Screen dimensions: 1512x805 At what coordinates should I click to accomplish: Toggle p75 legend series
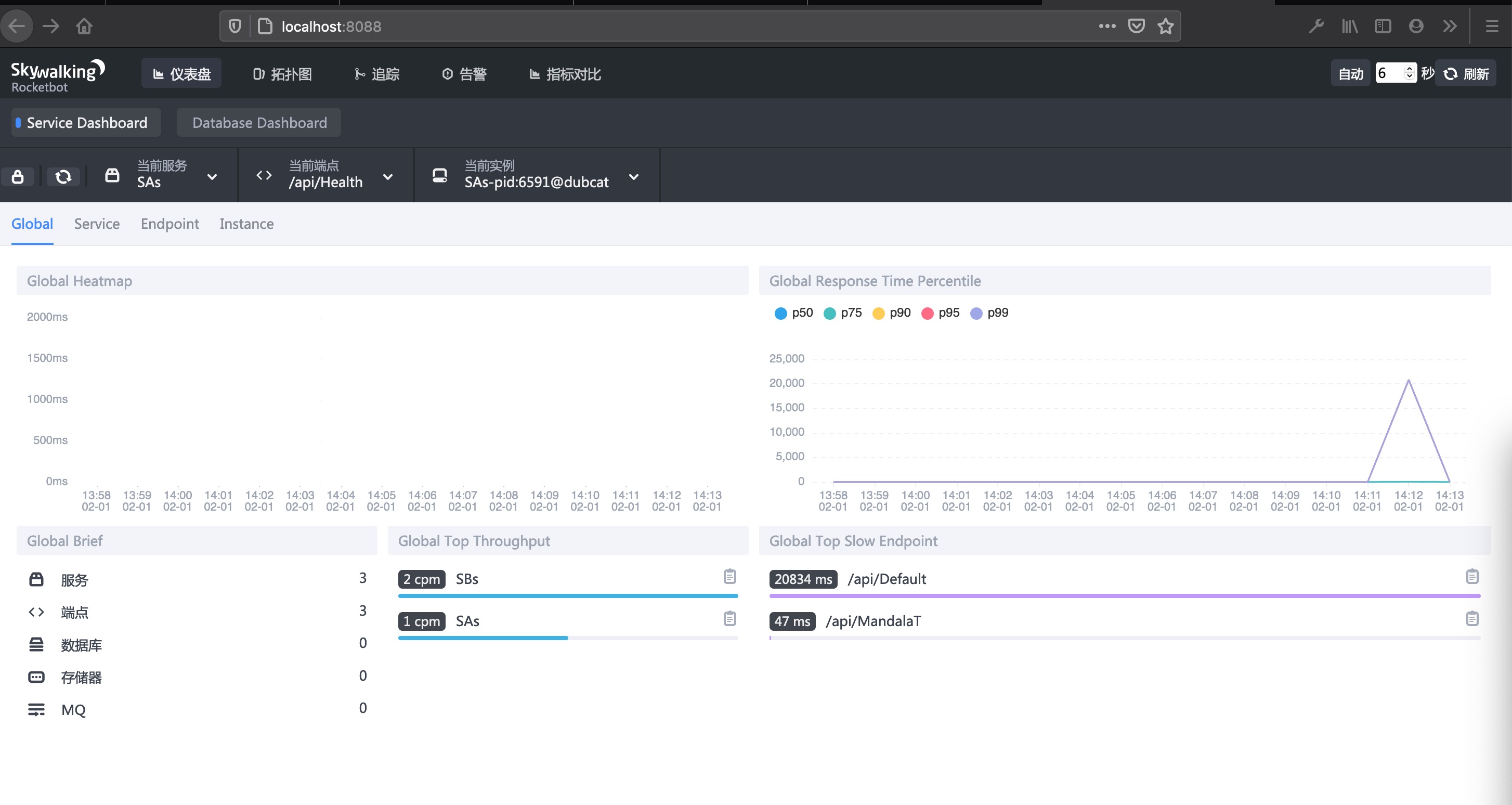click(x=843, y=313)
